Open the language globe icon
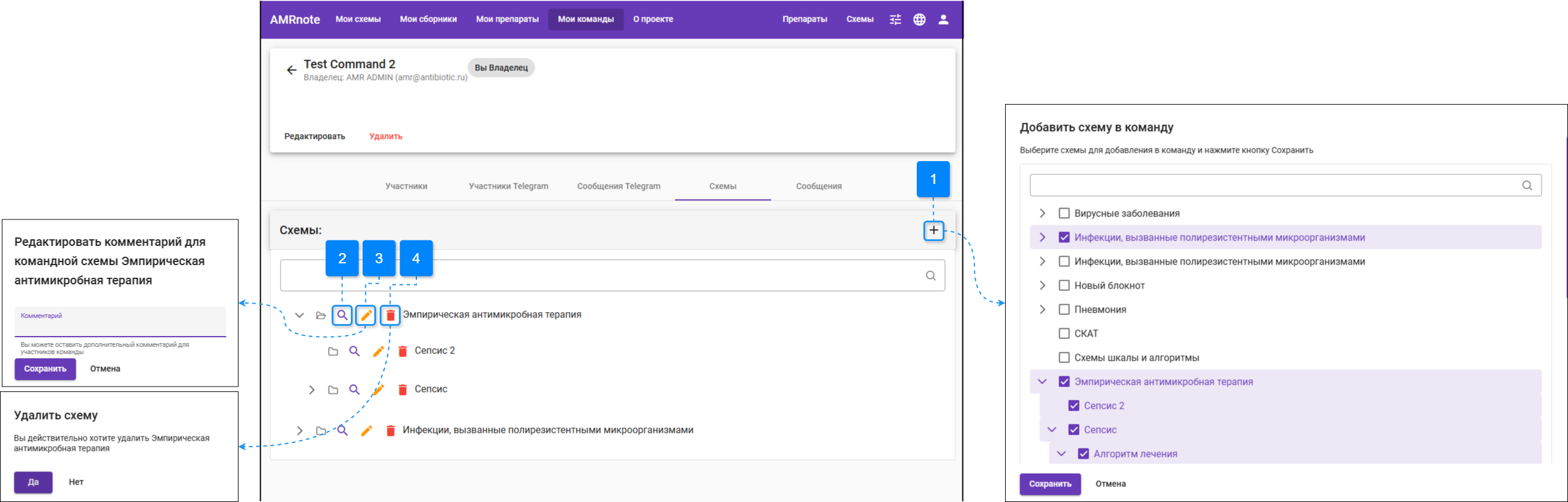The height and width of the screenshot is (502, 1568). 919,19
